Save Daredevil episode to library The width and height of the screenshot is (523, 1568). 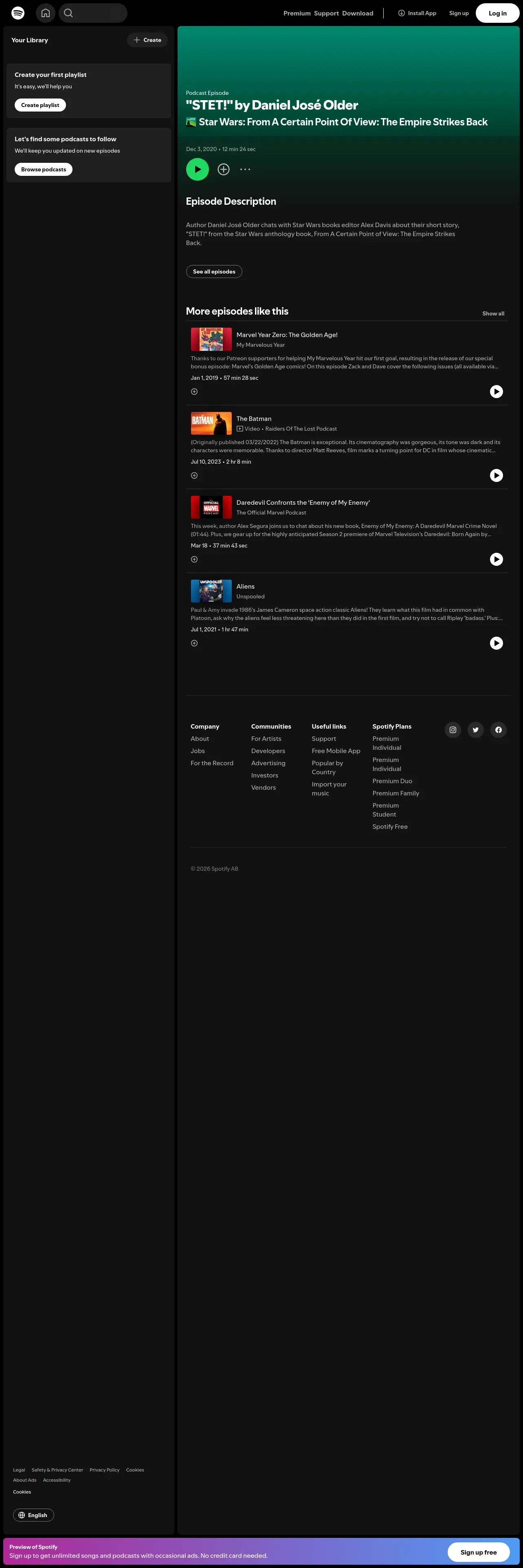coord(194,559)
